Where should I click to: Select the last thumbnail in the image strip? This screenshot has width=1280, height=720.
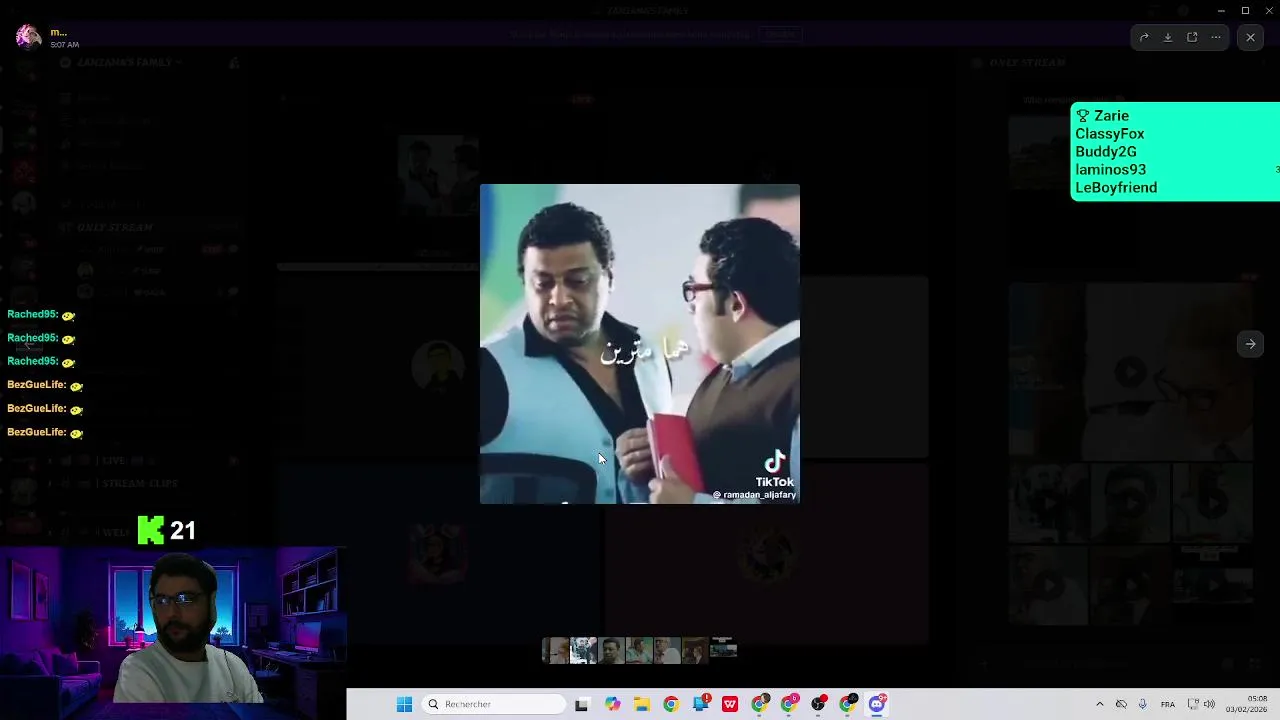[723, 651]
